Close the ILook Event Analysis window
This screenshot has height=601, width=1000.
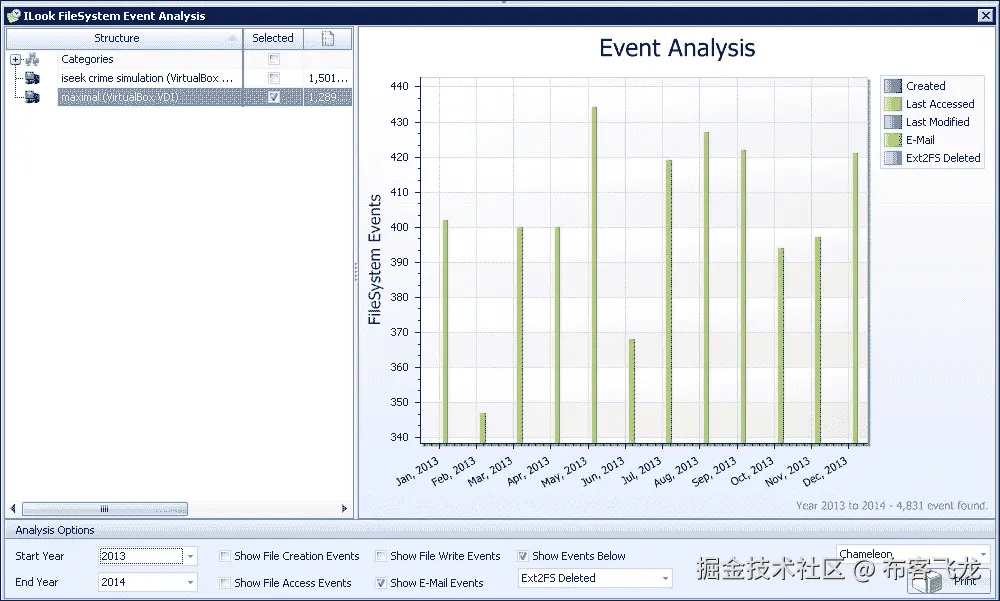pos(985,16)
